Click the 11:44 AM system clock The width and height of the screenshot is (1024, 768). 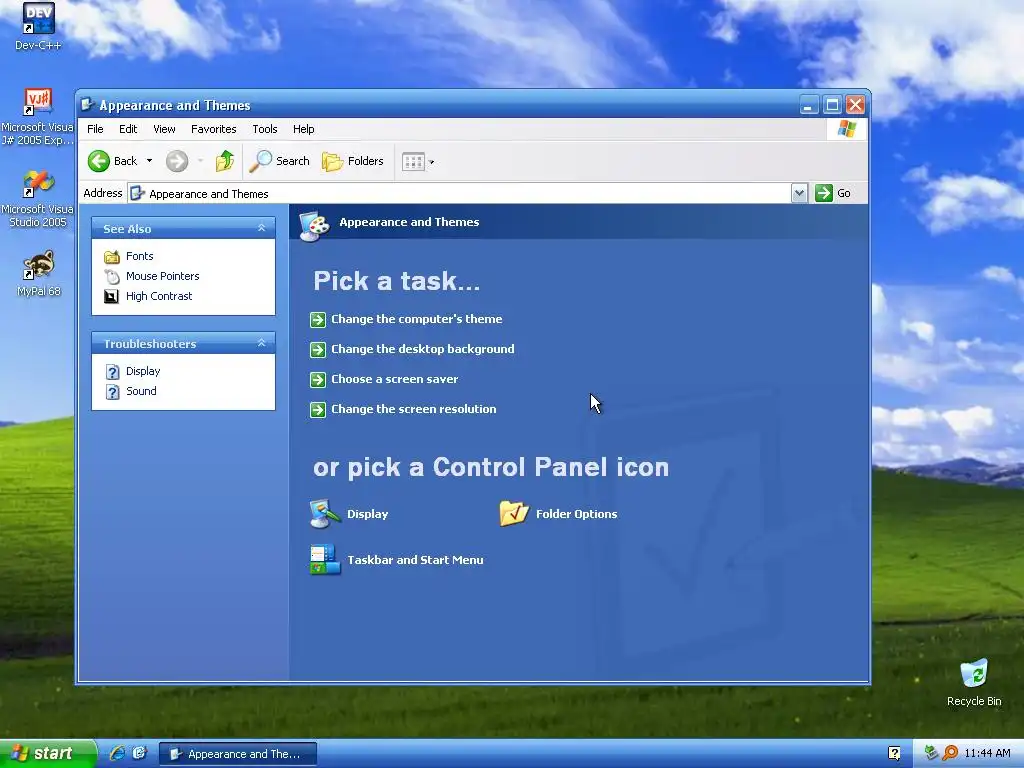coord(987,753)
